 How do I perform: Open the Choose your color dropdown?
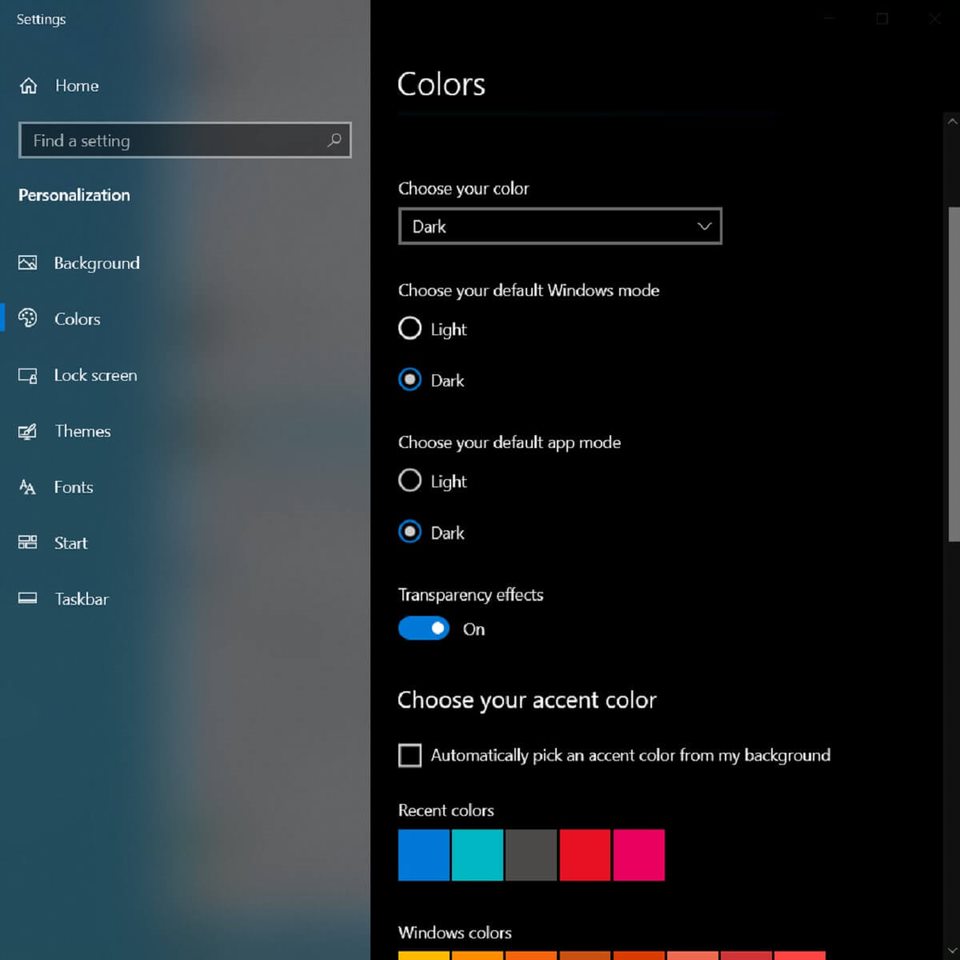pos(560,227)
